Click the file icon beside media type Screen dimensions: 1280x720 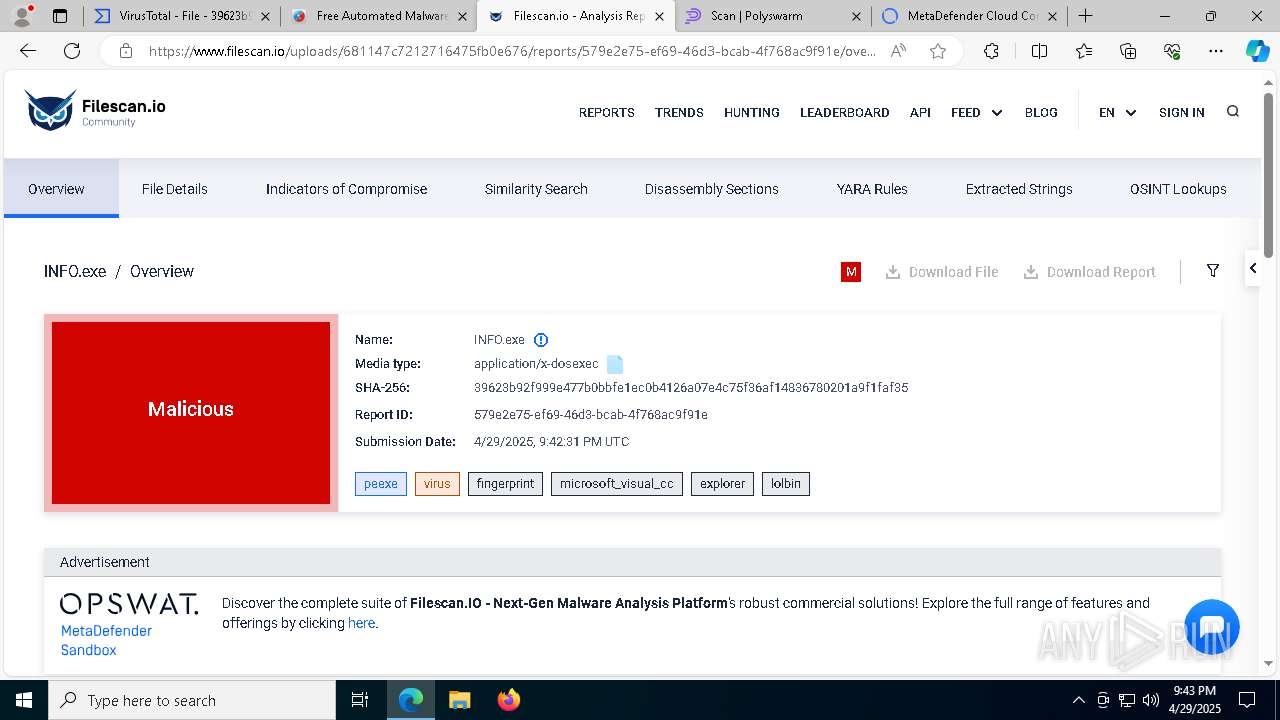click(x=615, y=364)
